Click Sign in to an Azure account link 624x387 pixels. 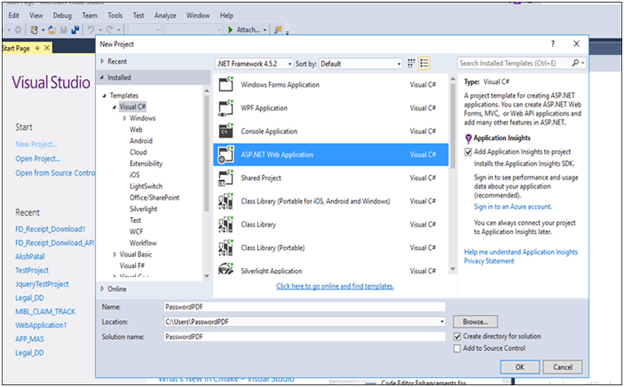pos(513,207)
